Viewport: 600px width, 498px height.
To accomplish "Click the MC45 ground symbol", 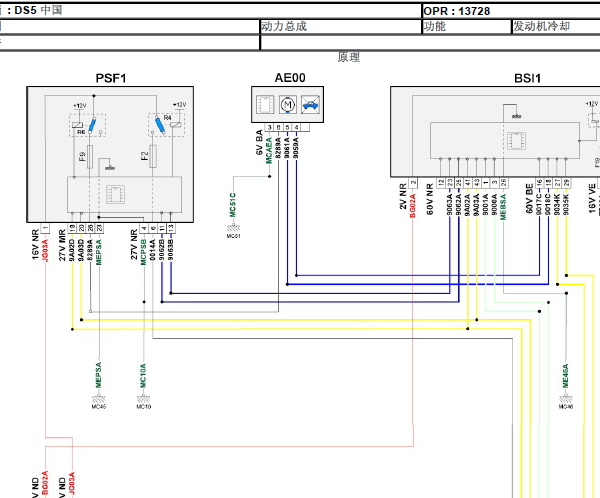I will click(x=99, y=402).
